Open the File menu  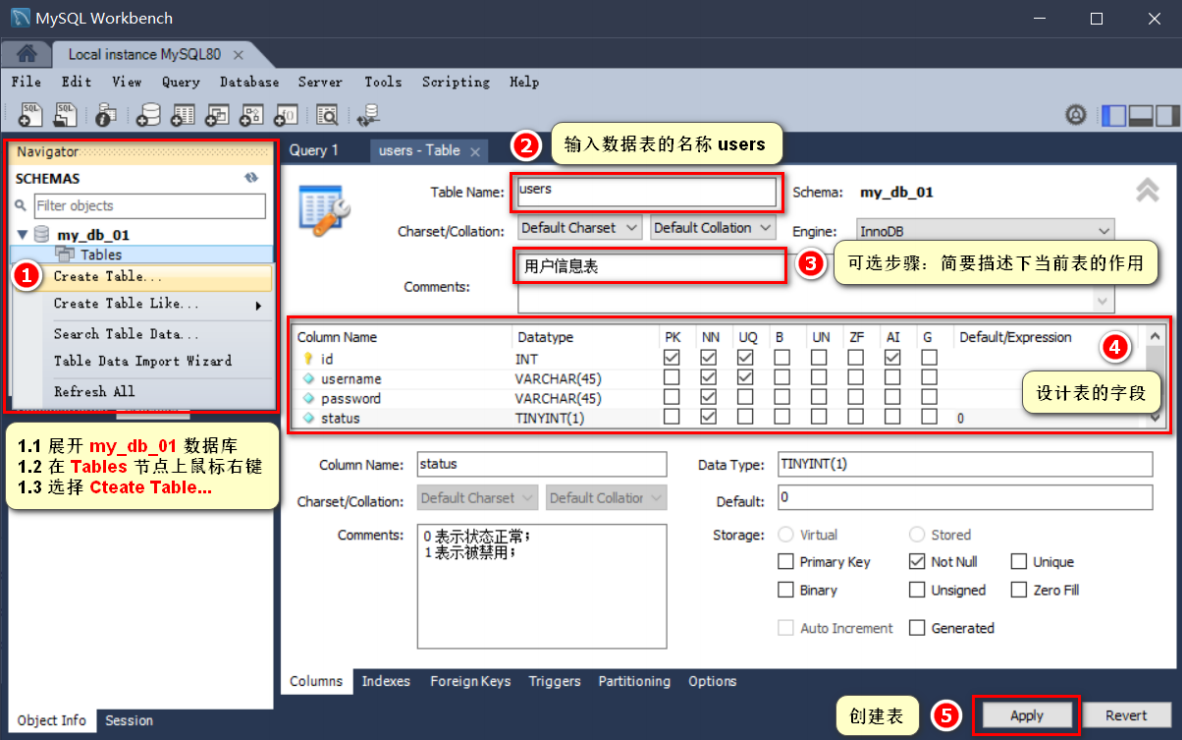(x=26, y=81)
